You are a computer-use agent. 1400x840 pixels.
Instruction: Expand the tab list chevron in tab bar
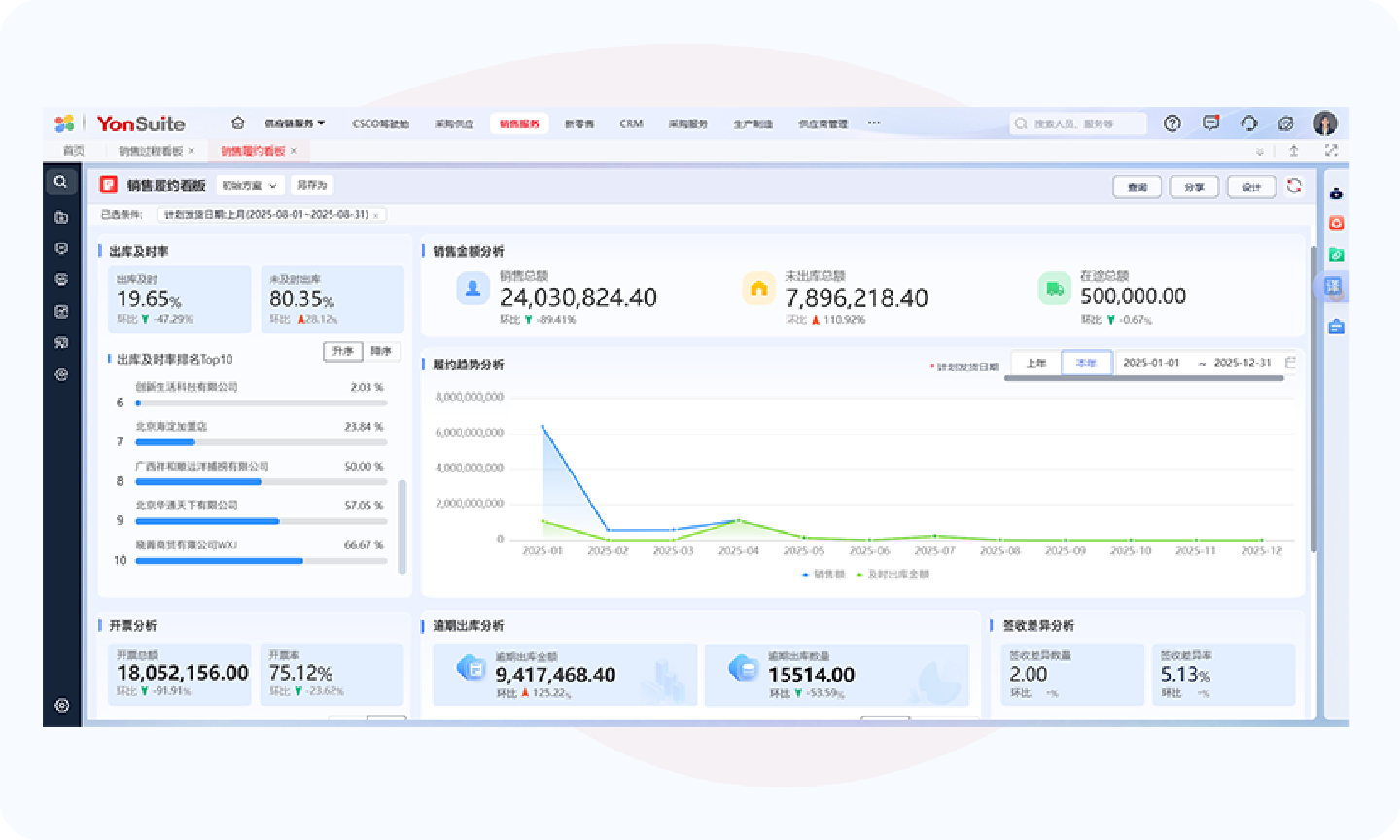coord(1260,152)
